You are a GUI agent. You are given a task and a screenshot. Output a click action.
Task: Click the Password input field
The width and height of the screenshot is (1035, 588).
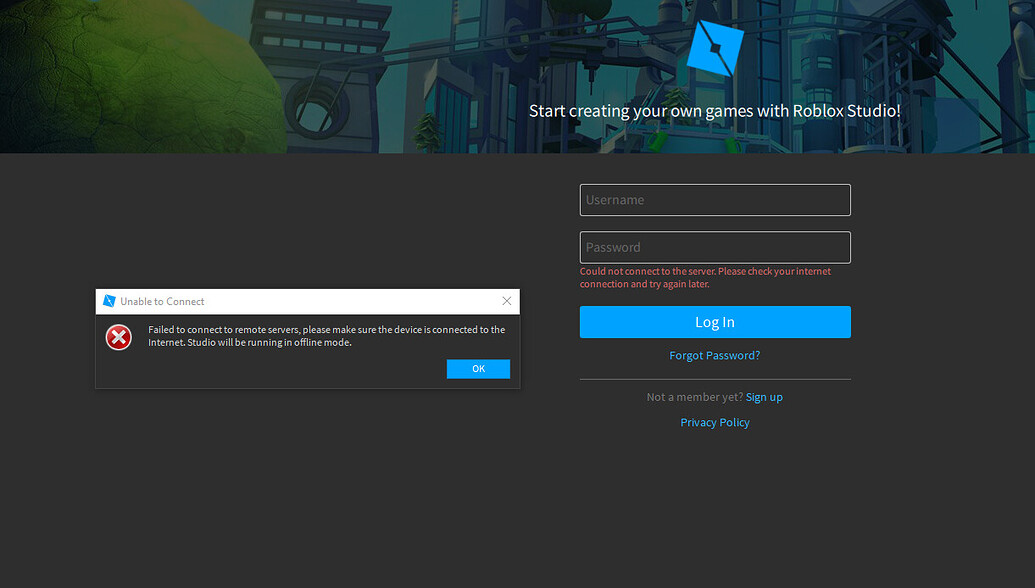(715, 247)
